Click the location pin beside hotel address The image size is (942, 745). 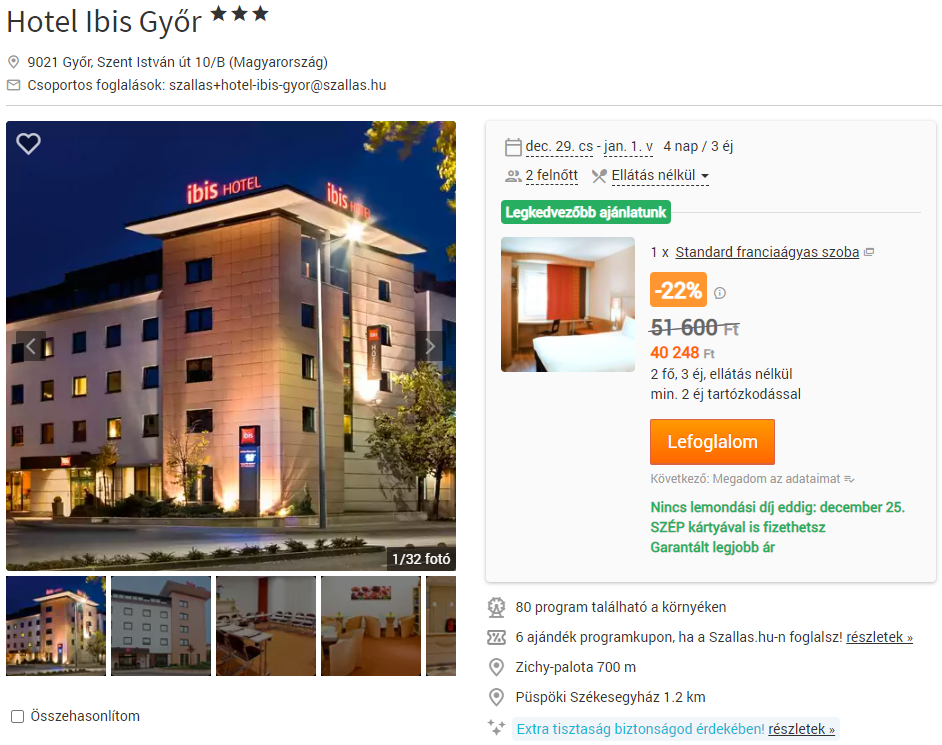pyautogui.click(x=13, y=62)
